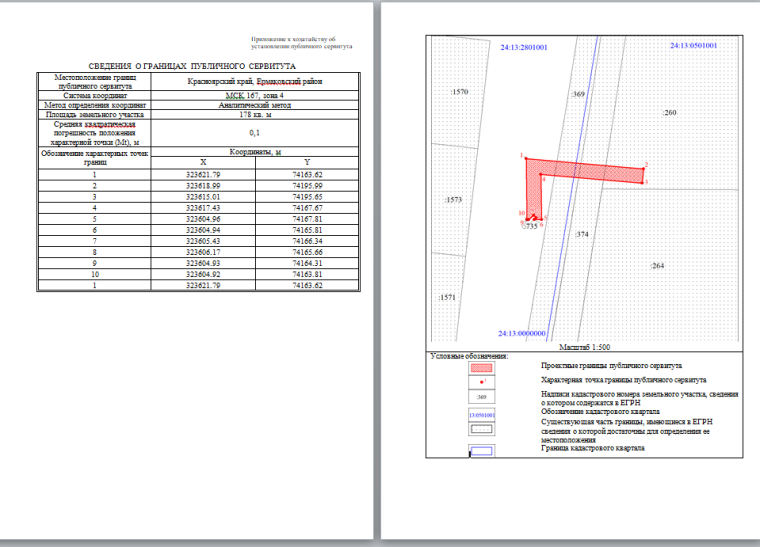The width and height of the screenshot is (760, 547).
Task: Click the 'X' column header
Action: click(x=204, y=162)
